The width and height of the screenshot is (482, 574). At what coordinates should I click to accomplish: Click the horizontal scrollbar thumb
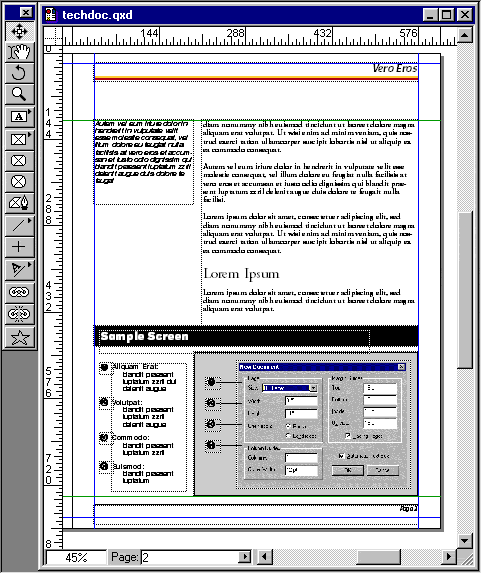tap(378, 557)
